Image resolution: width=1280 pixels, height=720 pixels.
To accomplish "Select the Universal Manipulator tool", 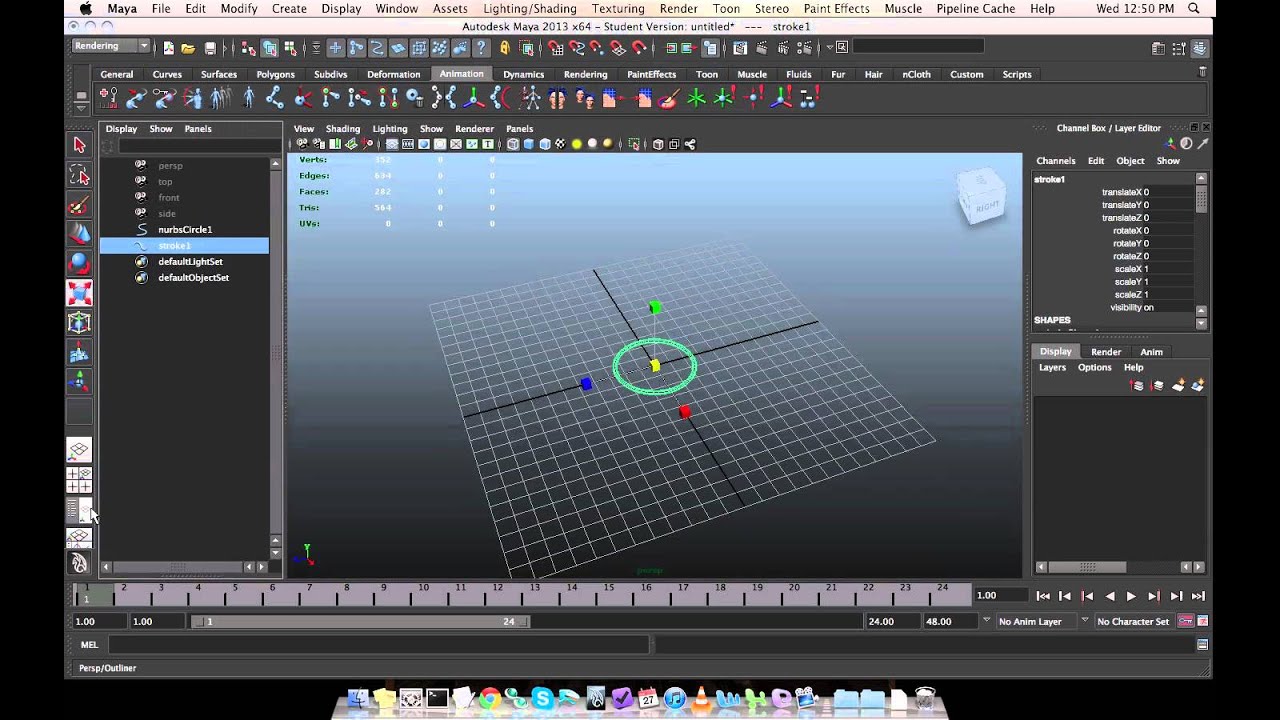I will (79, 323).
